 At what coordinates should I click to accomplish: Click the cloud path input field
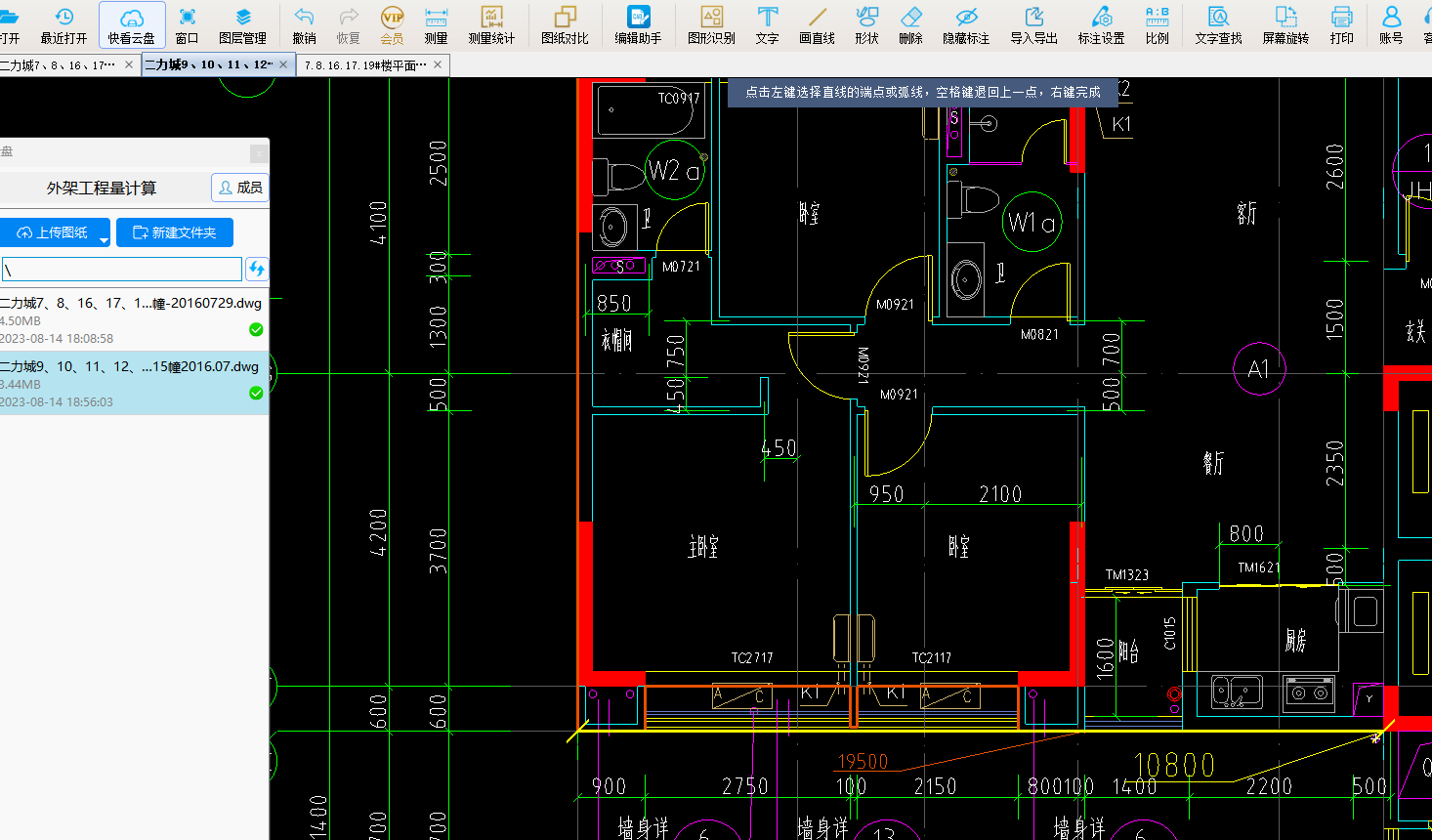pyautogui.click(x=122, y=270)
